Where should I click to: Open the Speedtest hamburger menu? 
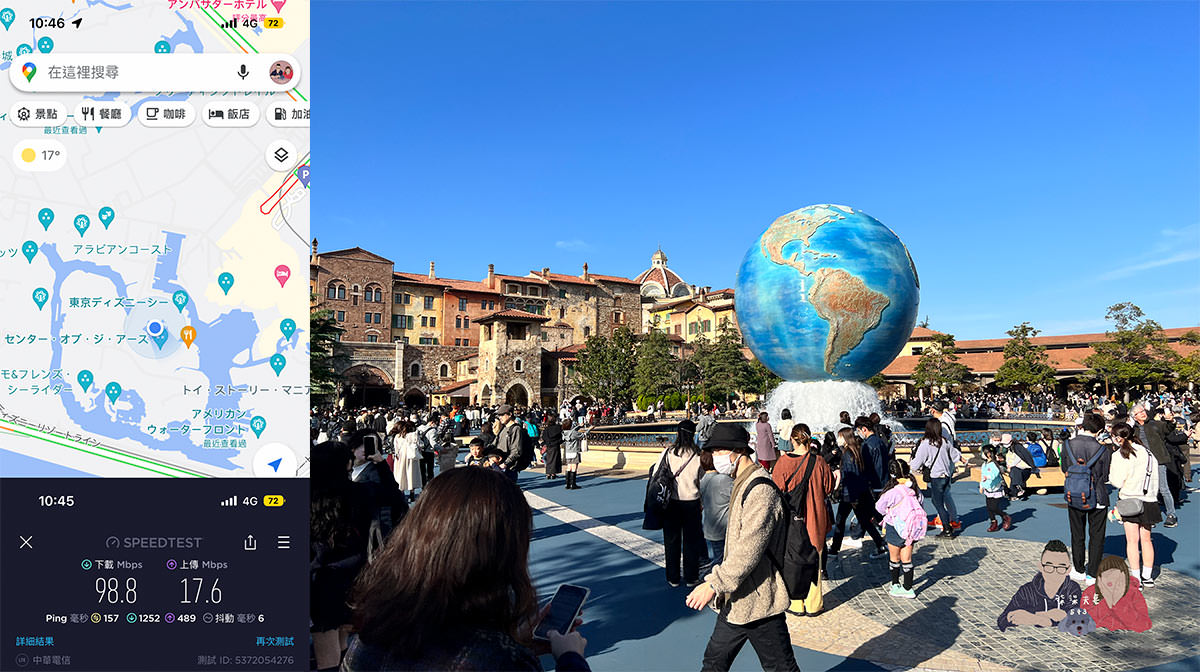click(284, 542)
